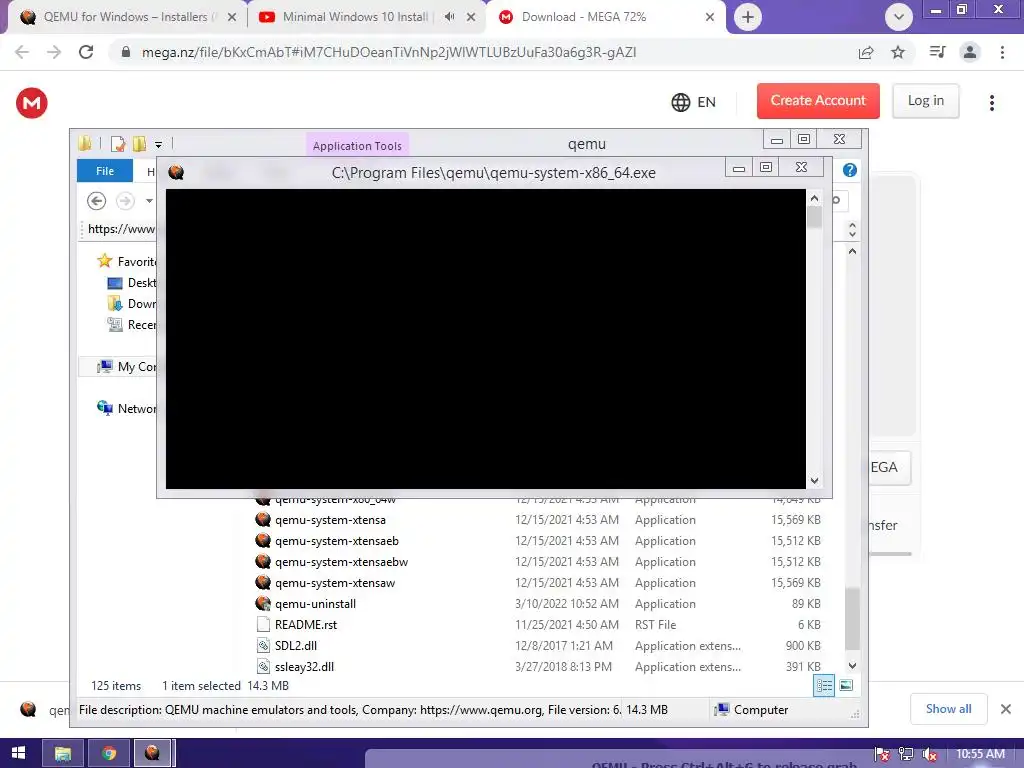Click Create Account on MEGA
This screenshot has width=1024, height=768.
(x=818, y=101)
